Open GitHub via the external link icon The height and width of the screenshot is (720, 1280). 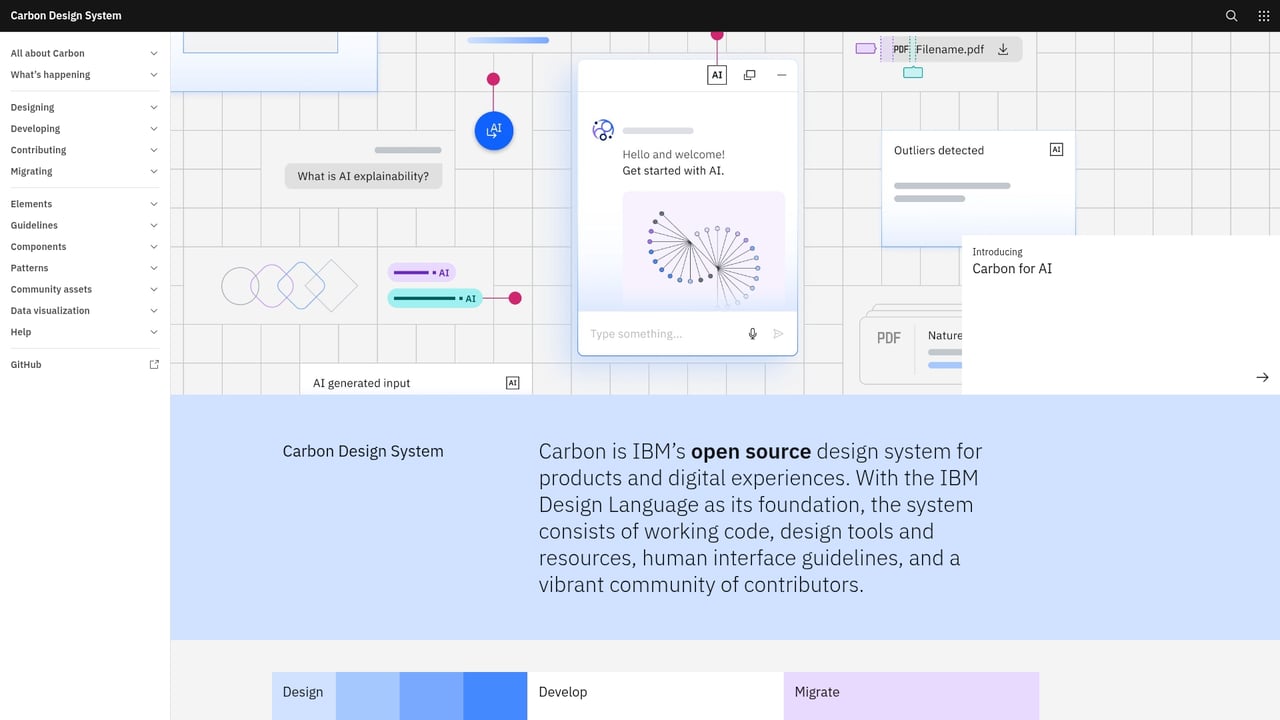tap(154, 364)
